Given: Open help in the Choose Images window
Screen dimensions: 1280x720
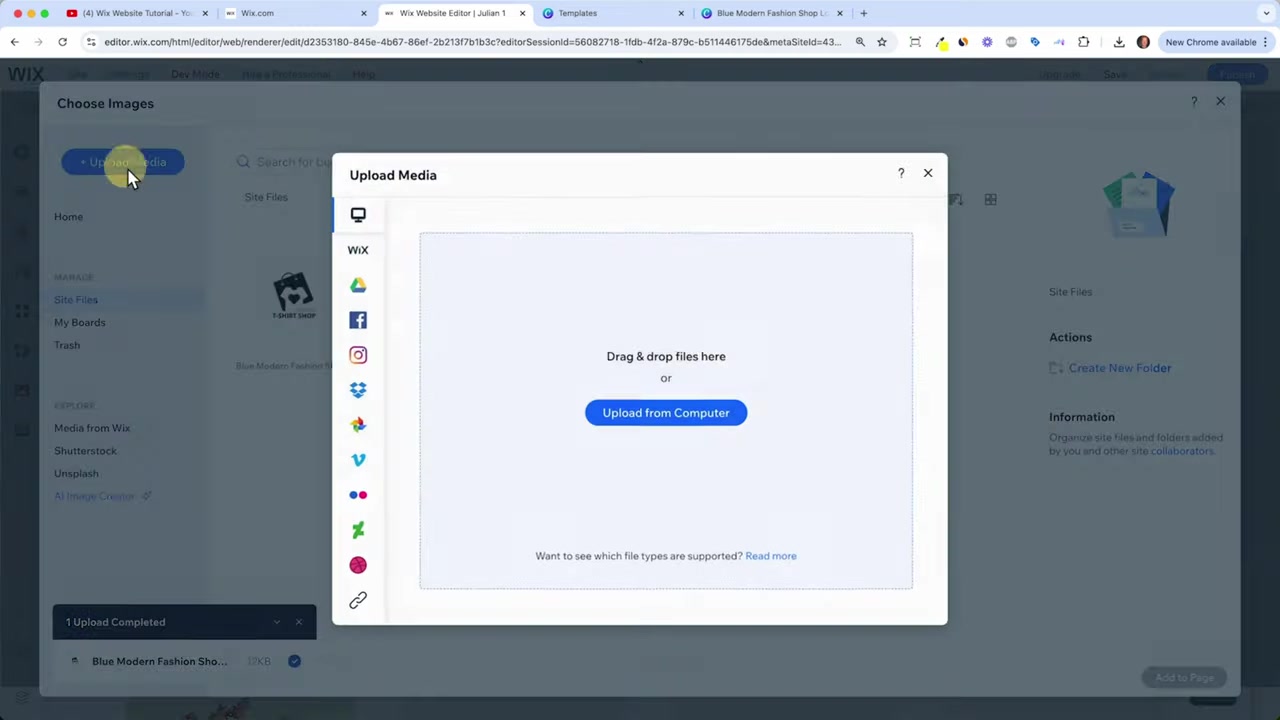Looking at the screenshot, I should 1194,101.
